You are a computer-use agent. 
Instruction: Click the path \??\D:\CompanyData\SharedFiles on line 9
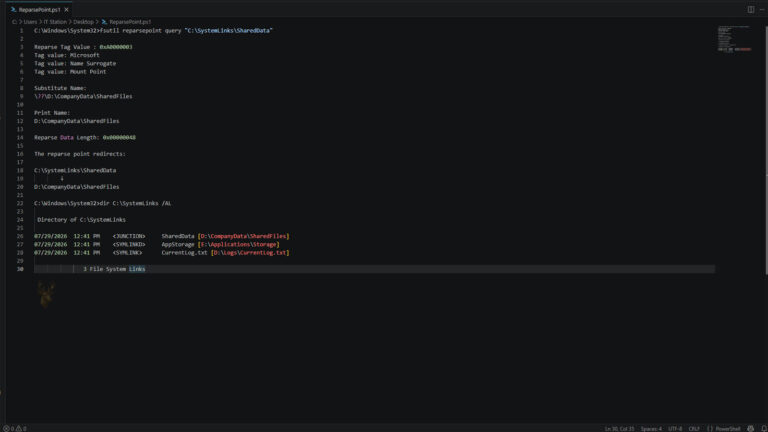[83, 96]
